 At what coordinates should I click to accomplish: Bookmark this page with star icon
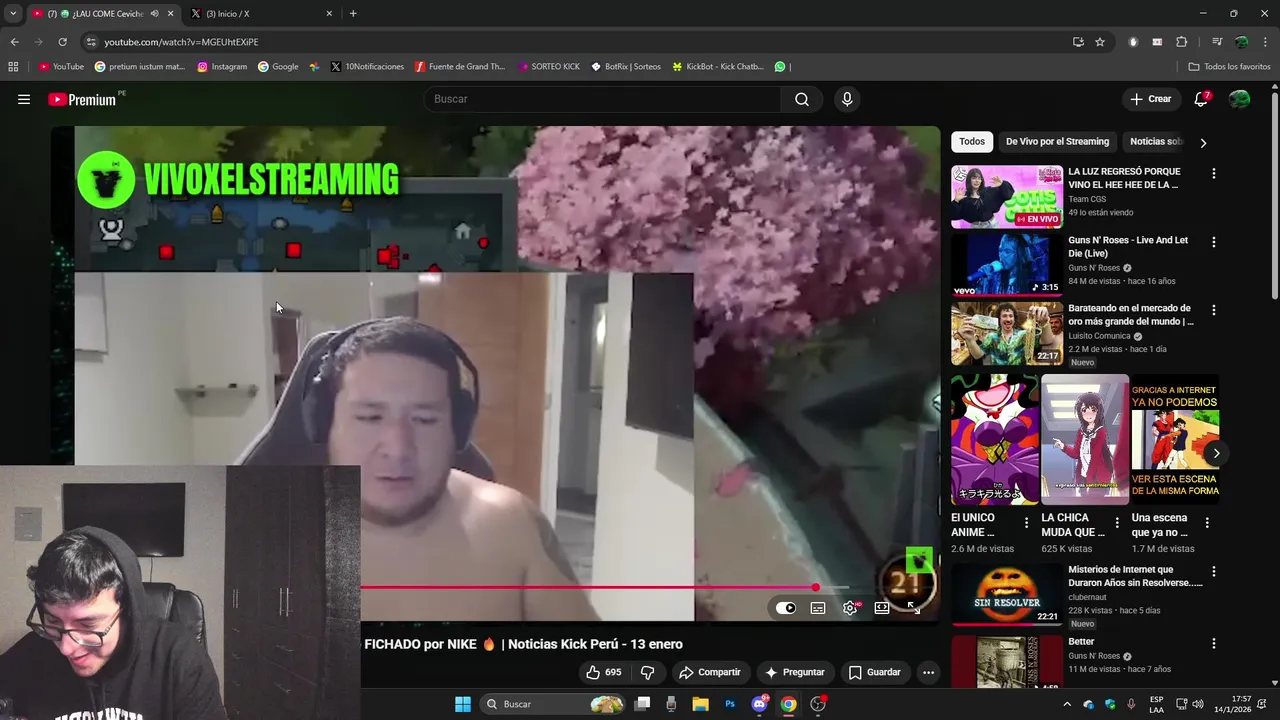point(1100,42)
